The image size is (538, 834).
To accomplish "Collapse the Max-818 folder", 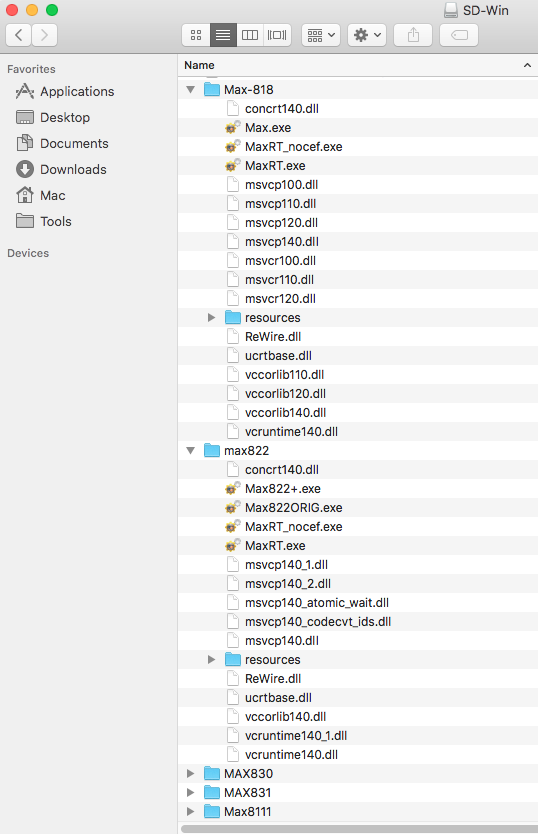I will coord(191,89).
